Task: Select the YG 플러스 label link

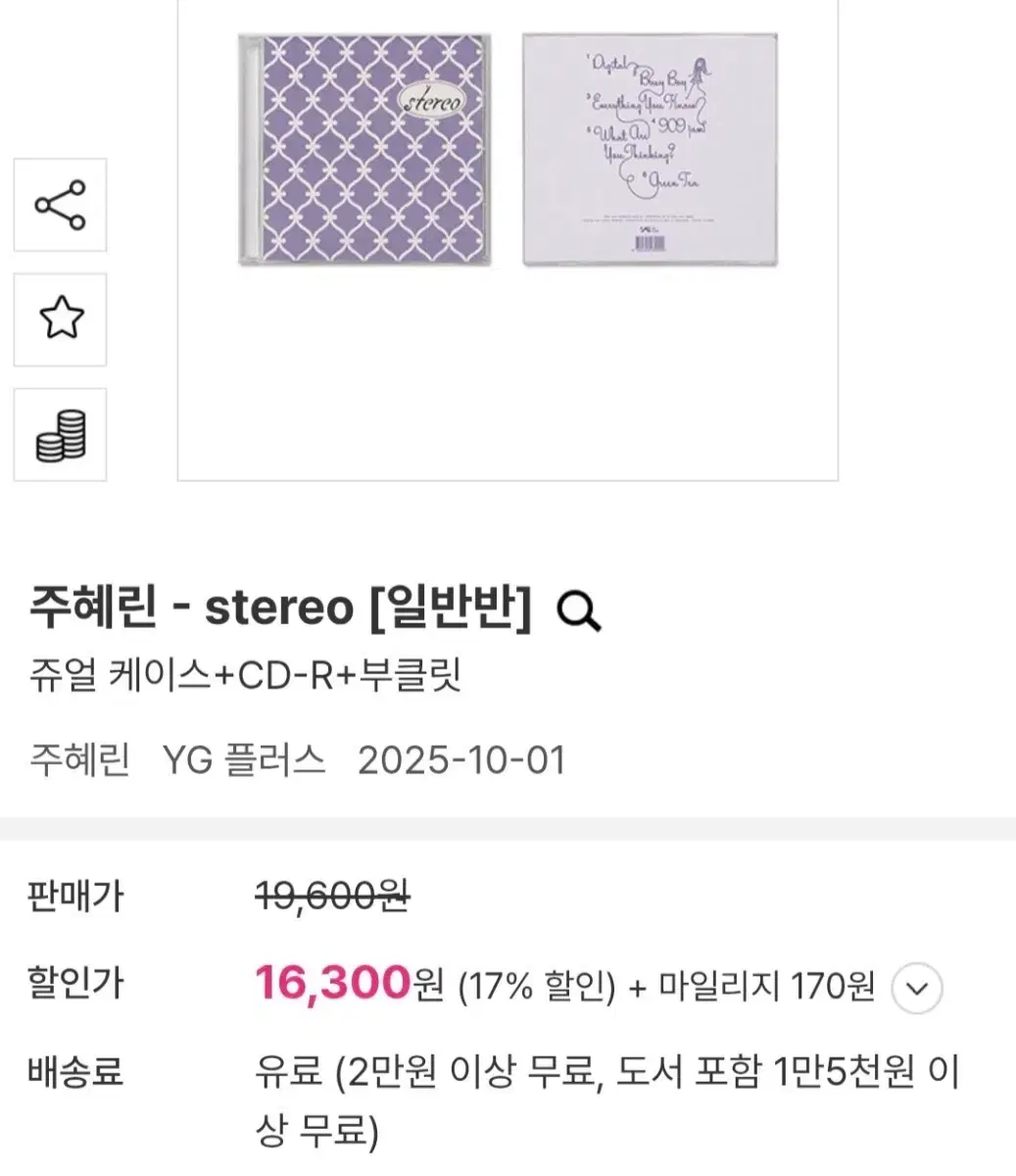Action: (x=243, y=760)
